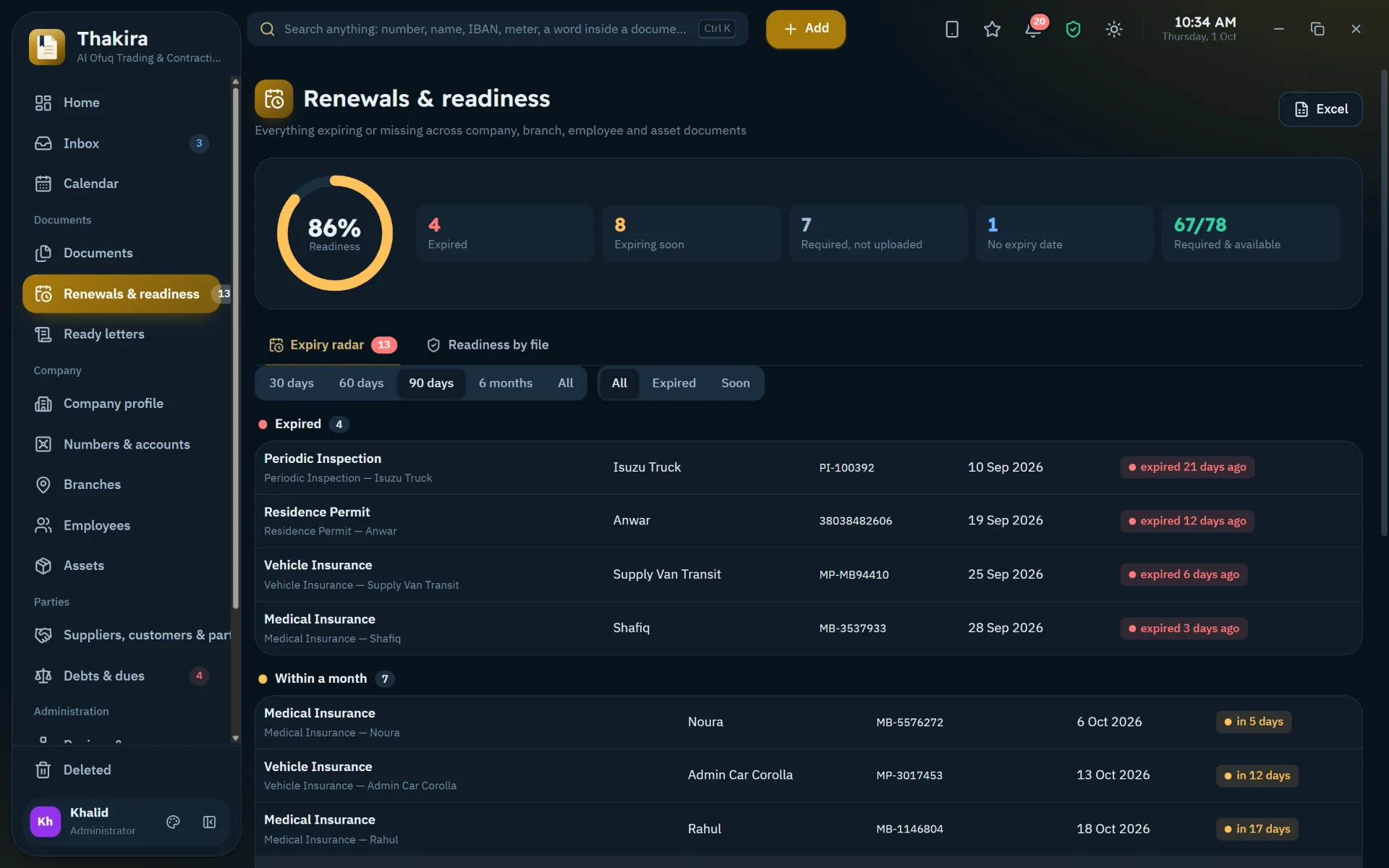The width and height of the screenshot is (1389, 868).
Task: Click the Add button
Action: pyautogui.click(x=806, y=29)
